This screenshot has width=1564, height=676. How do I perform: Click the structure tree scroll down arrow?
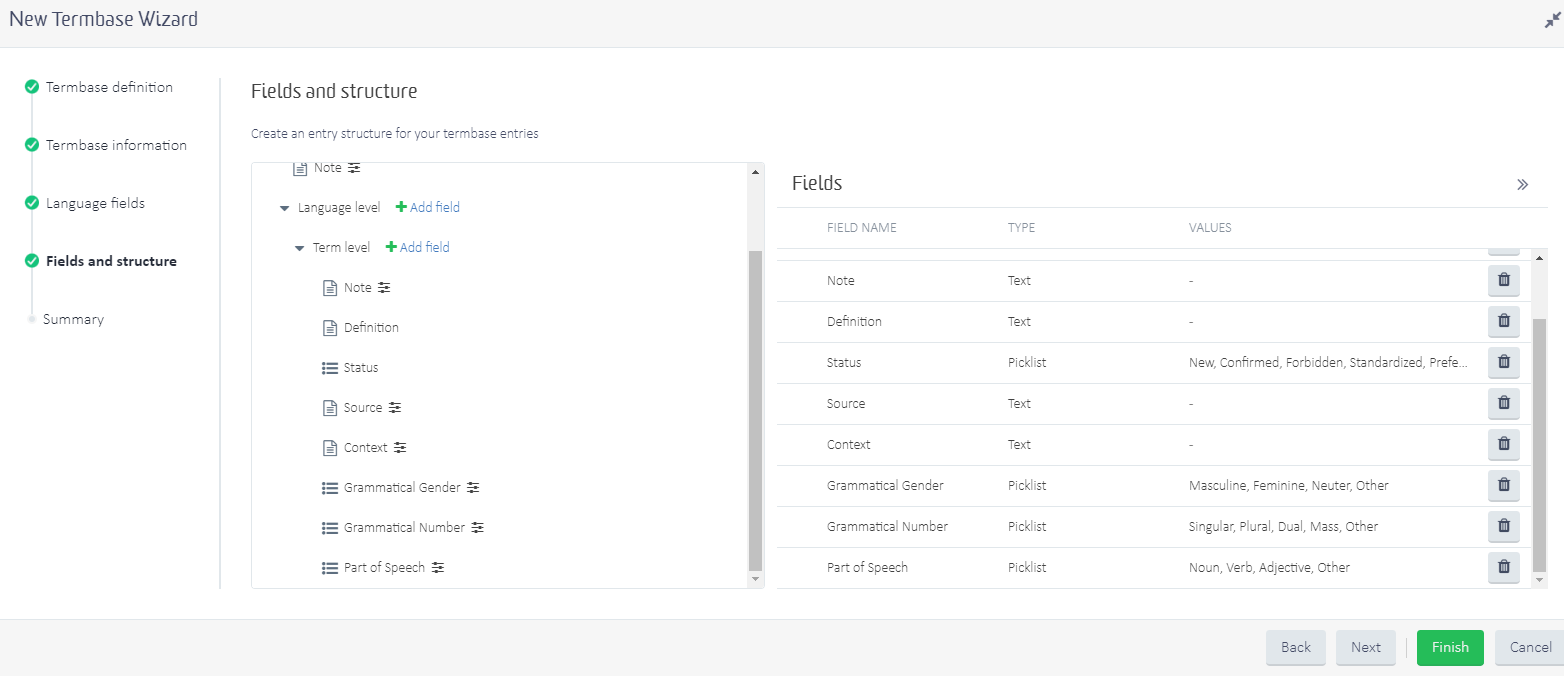(755, 579)
